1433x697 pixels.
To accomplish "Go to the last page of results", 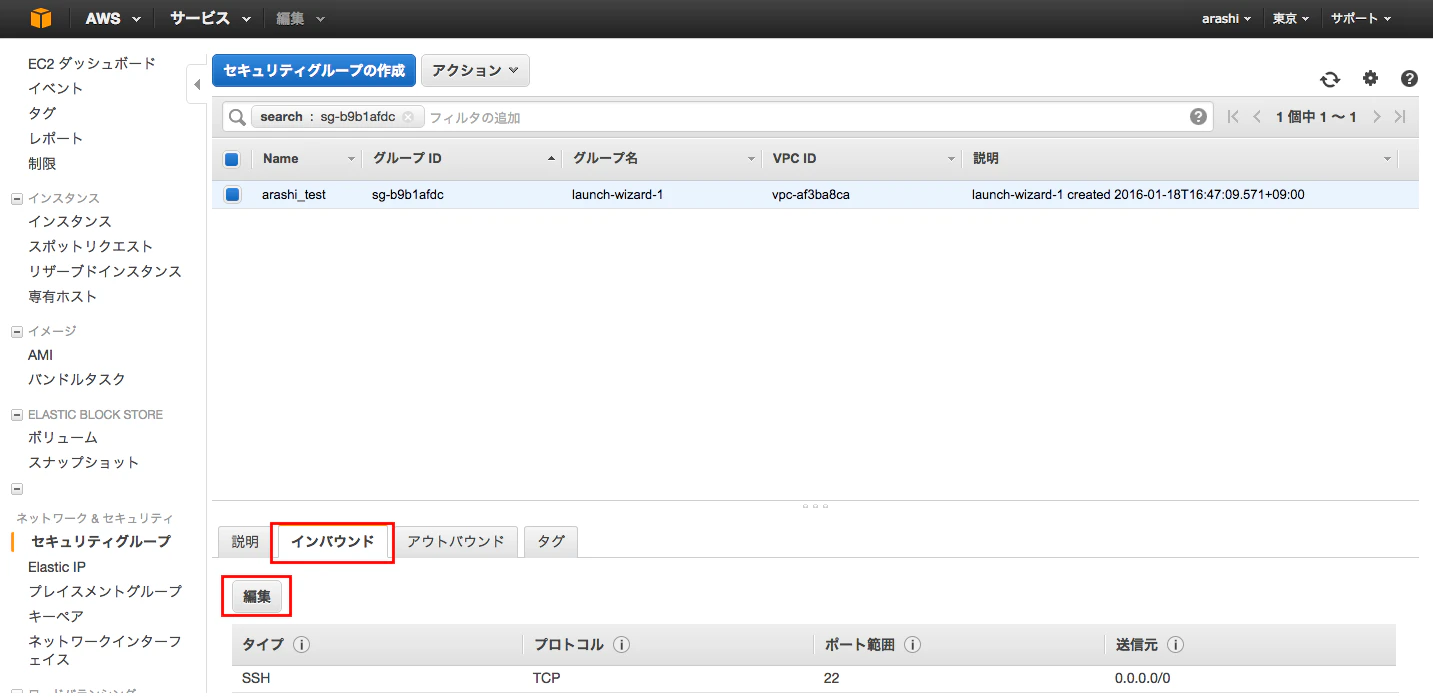I will tap(1400, 117).
